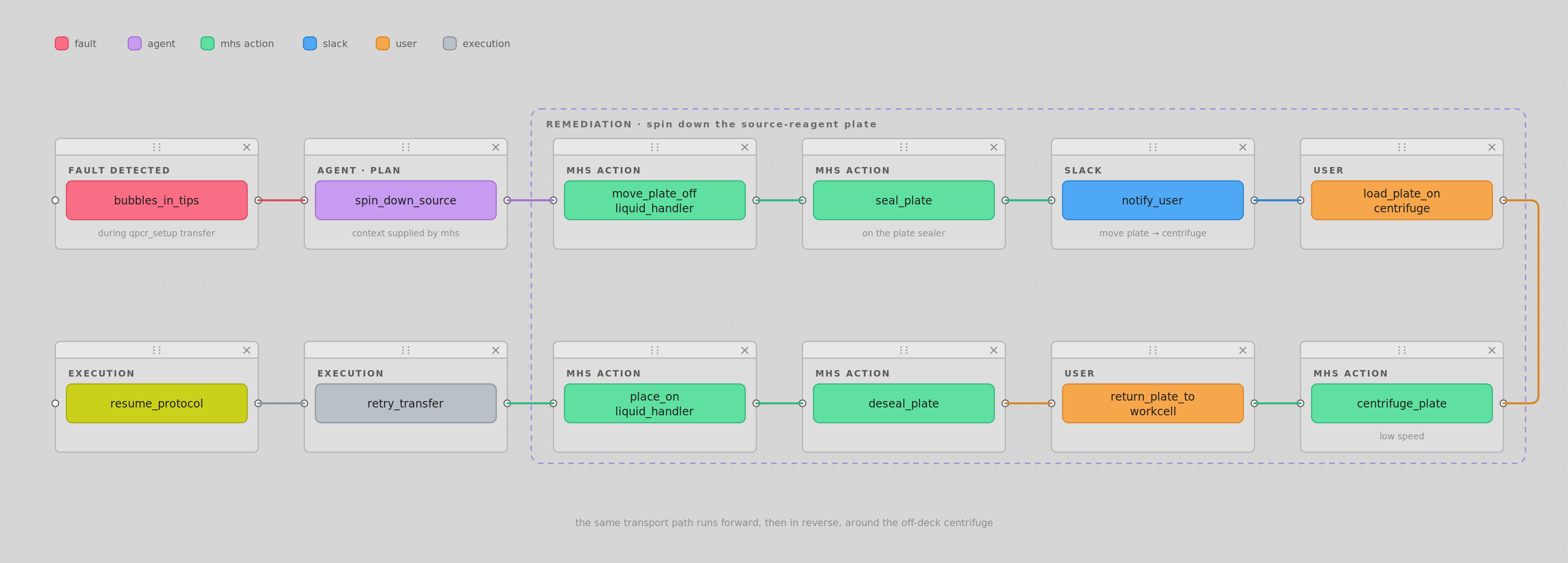Click the REMEDIATION group title label
The height and width of the screenshot is (563, 1568).
tap(711, 124)
